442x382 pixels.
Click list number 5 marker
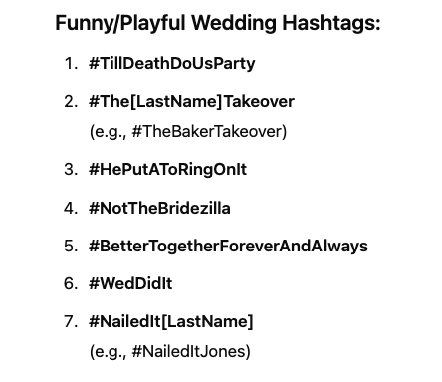point(71,246)
